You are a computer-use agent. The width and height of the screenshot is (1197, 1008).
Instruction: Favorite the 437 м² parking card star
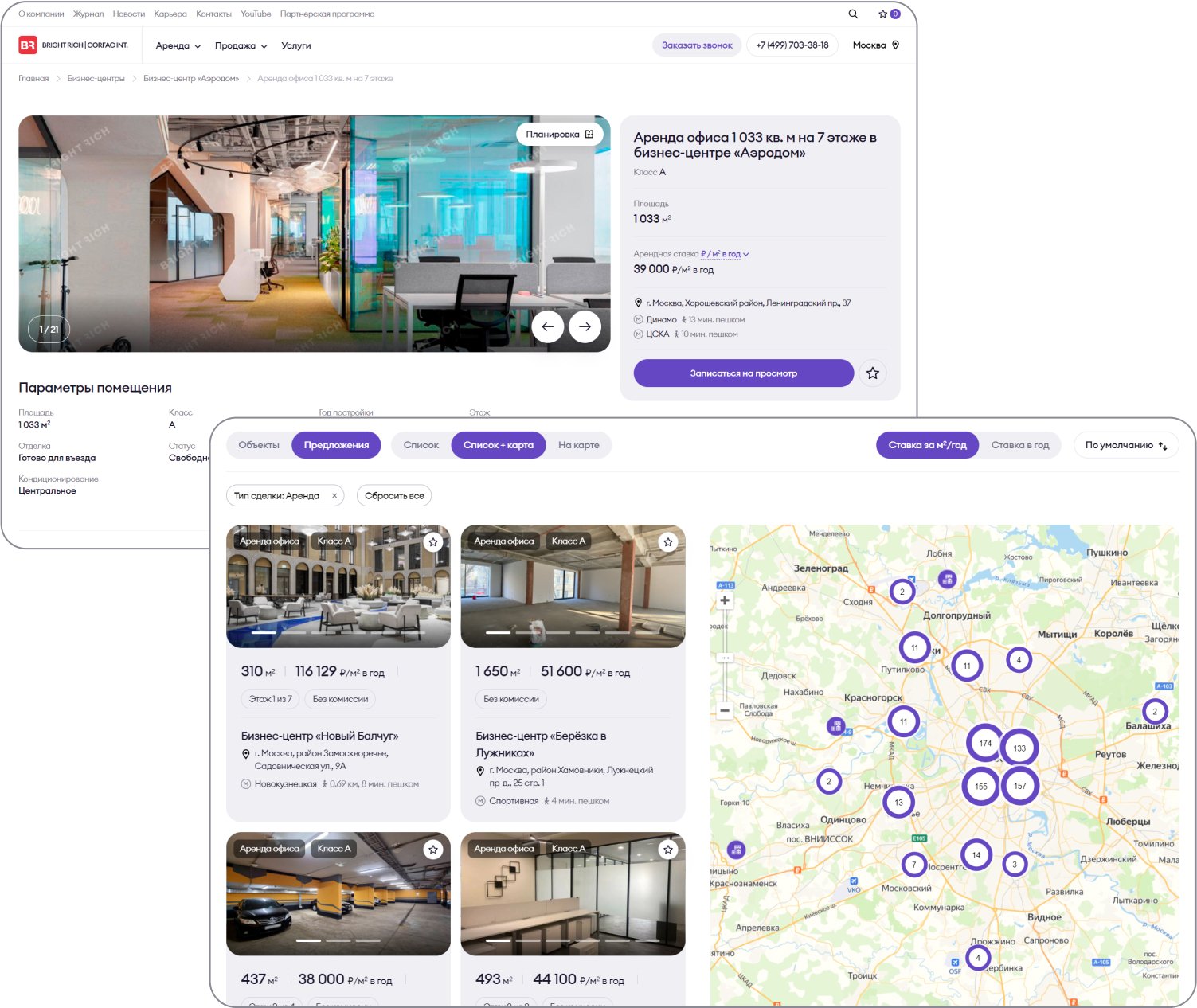click(x=433, y=850)
